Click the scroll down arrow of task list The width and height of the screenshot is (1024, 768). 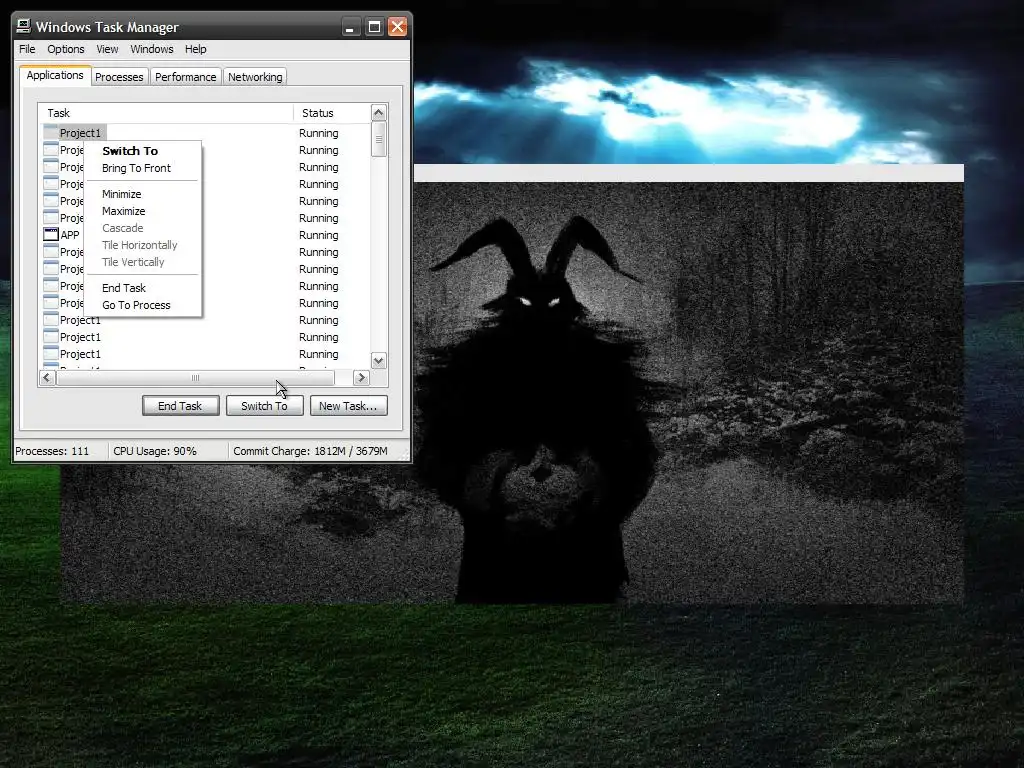pos(379,360)
